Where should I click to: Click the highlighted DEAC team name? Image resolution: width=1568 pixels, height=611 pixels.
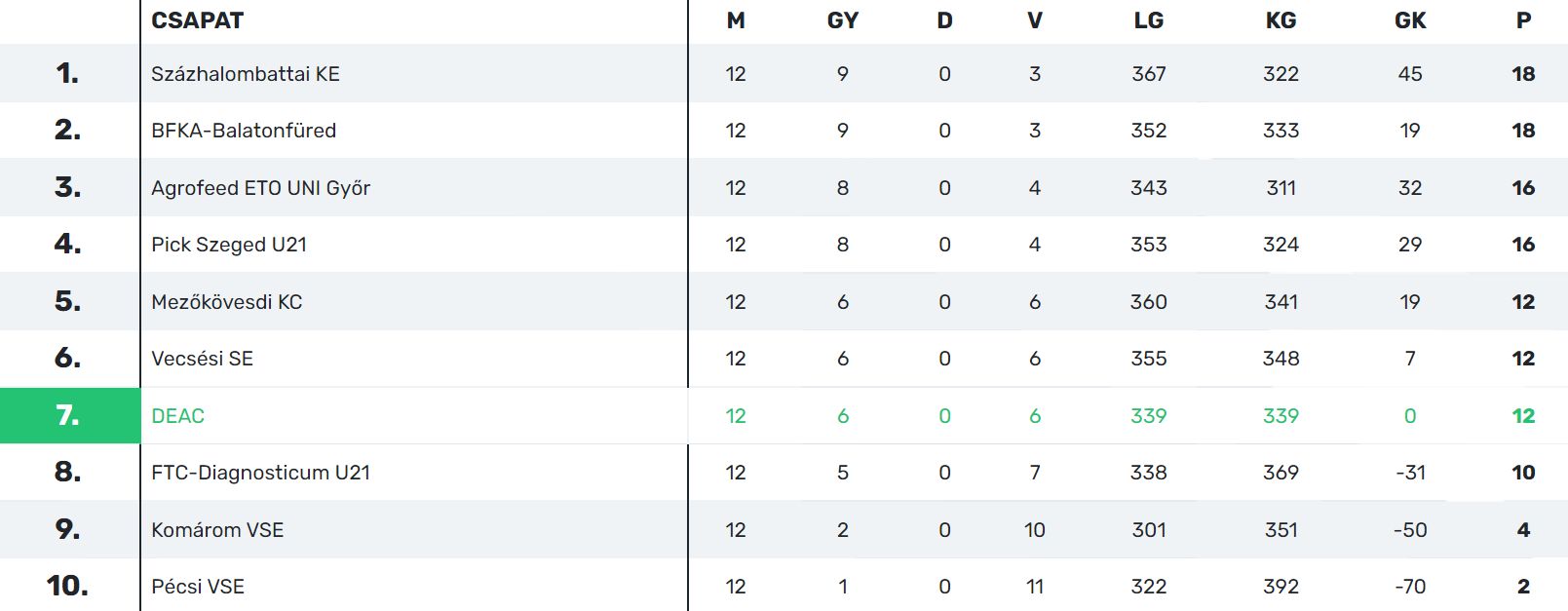tap(177, 416)
